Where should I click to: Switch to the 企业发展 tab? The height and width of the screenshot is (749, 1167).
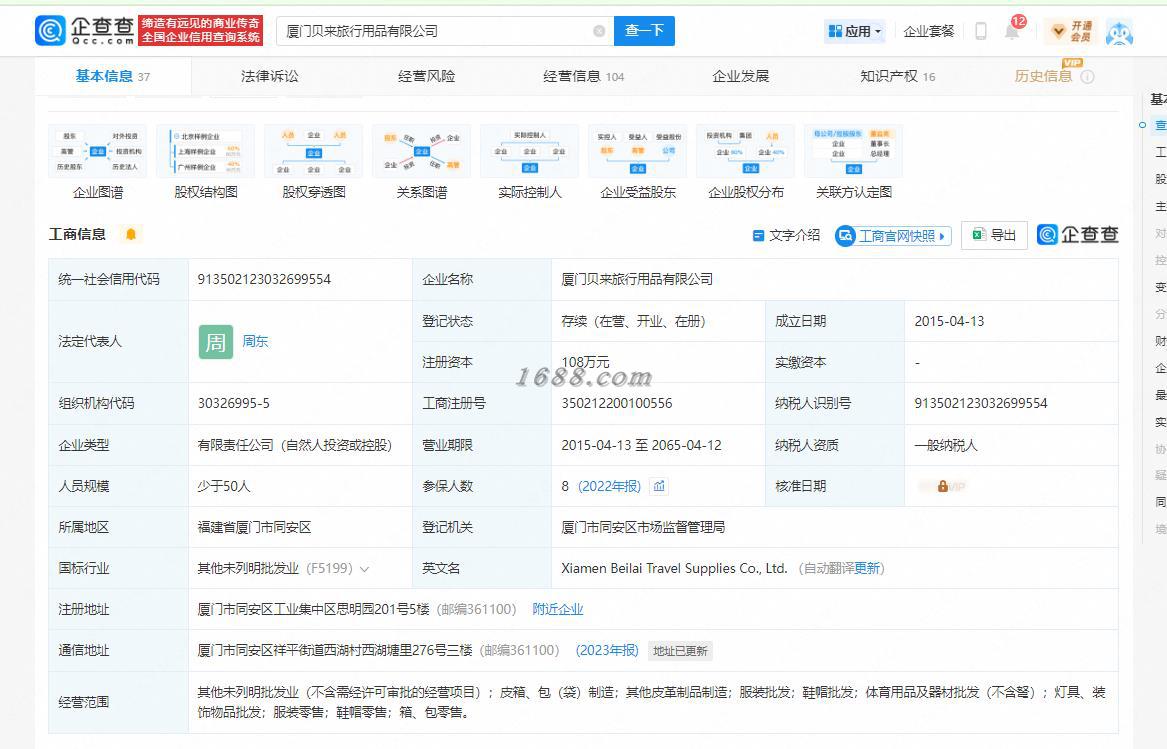[x=741, y=76]
